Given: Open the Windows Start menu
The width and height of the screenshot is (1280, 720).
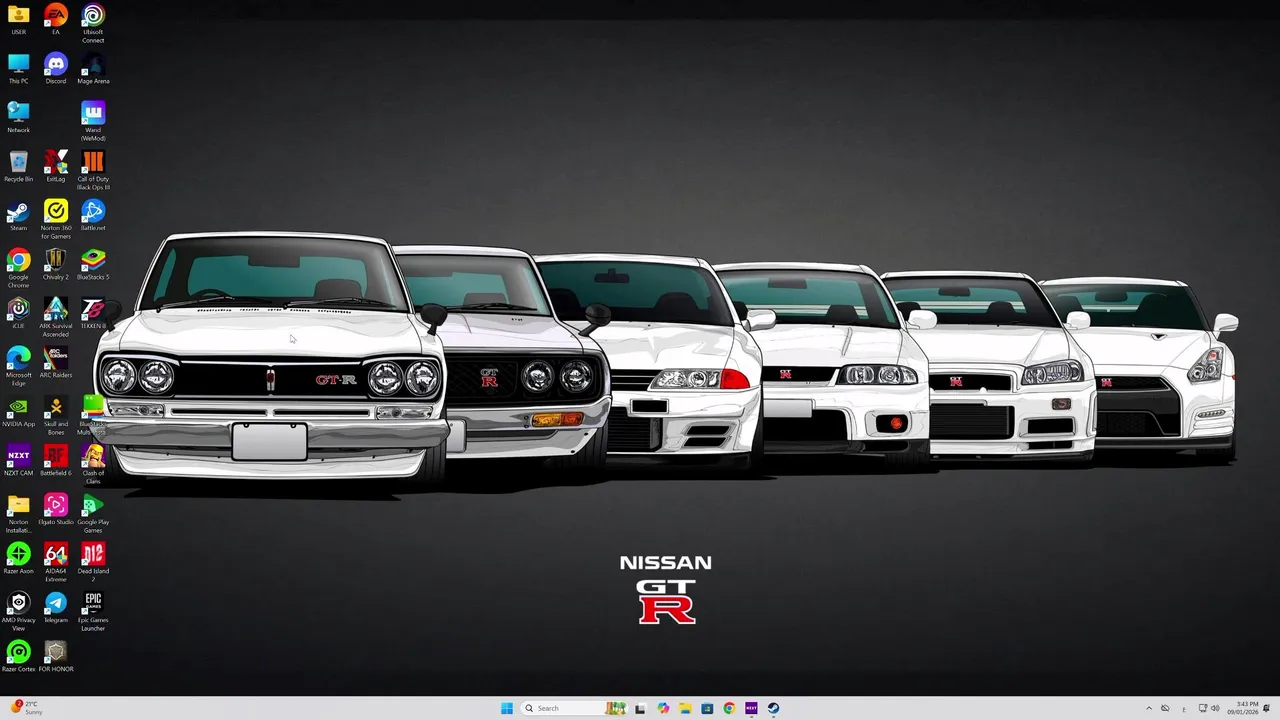Looking at the screenshot, I should (x=507, y=708).
